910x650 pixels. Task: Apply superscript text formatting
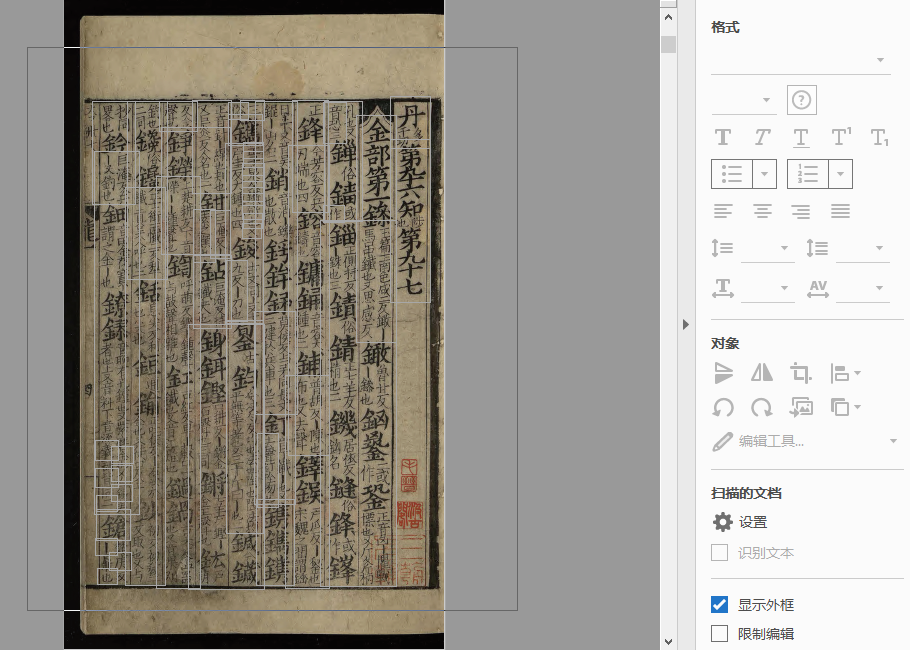pos(841,137)
